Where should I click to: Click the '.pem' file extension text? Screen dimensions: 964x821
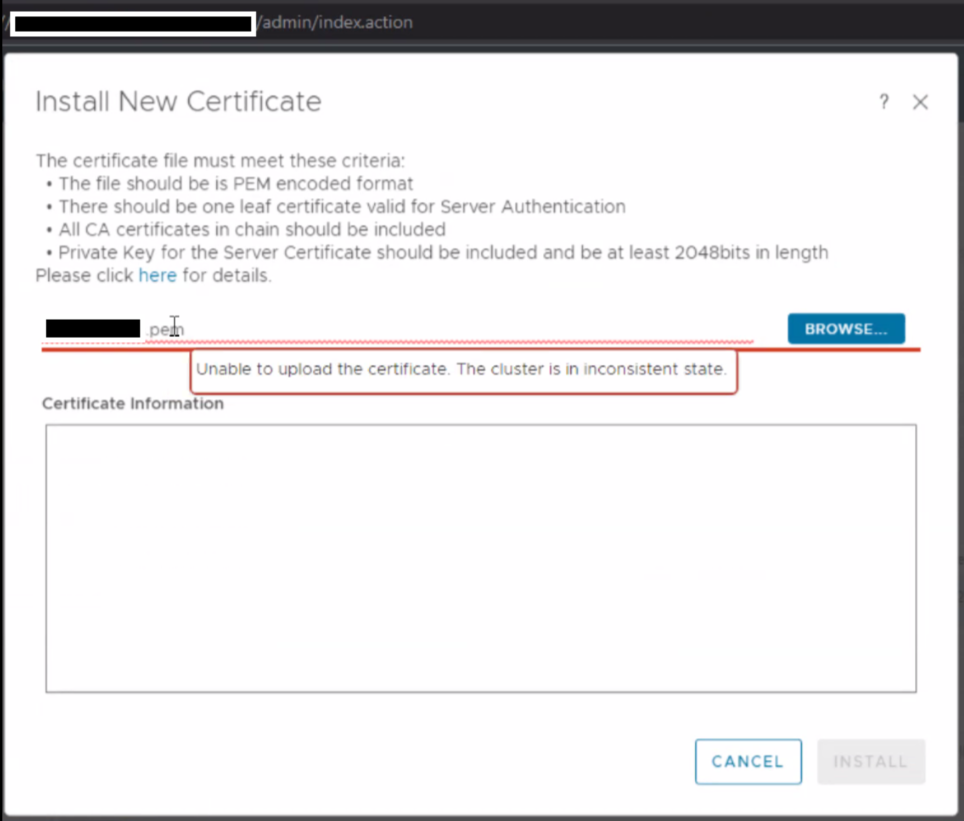pyautogui.click(x=166, y=329)
